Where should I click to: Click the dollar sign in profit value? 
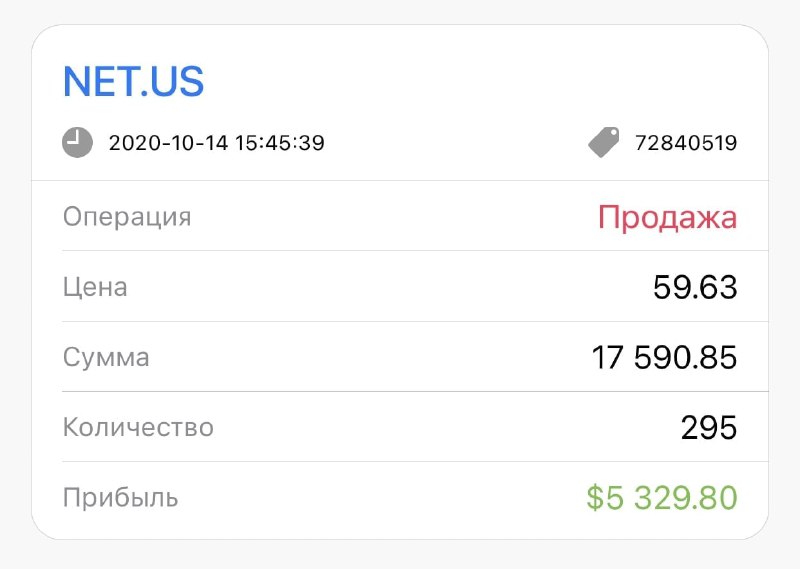[595, 498]
